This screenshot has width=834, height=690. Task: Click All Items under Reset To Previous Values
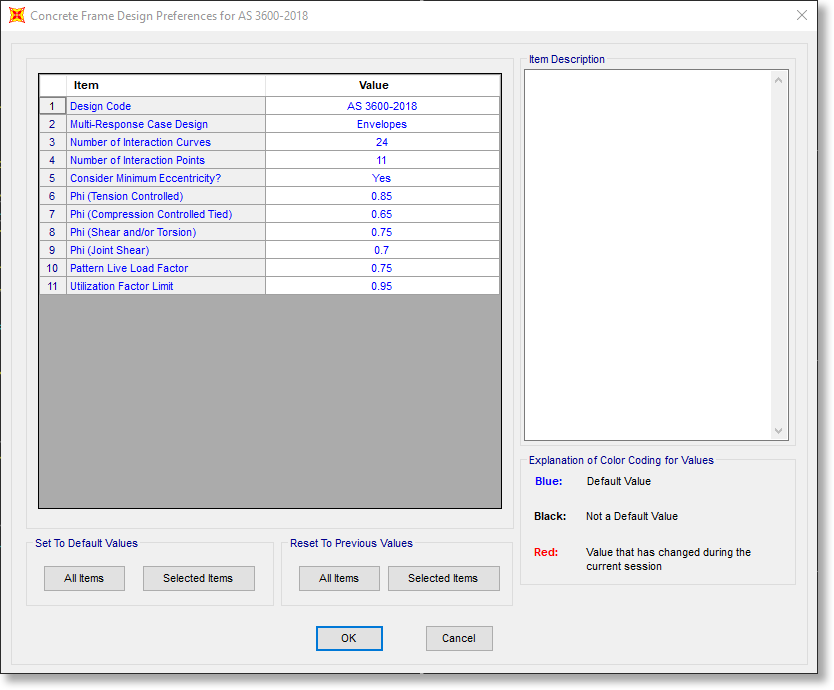pyautogui.click(x=339, y=578)
